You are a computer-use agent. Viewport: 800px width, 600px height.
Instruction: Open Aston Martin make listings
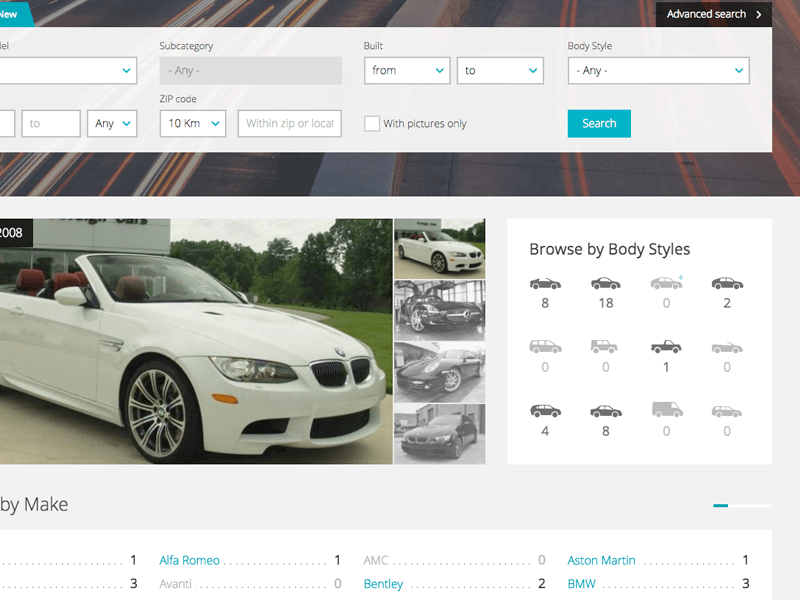pos(602,560)
